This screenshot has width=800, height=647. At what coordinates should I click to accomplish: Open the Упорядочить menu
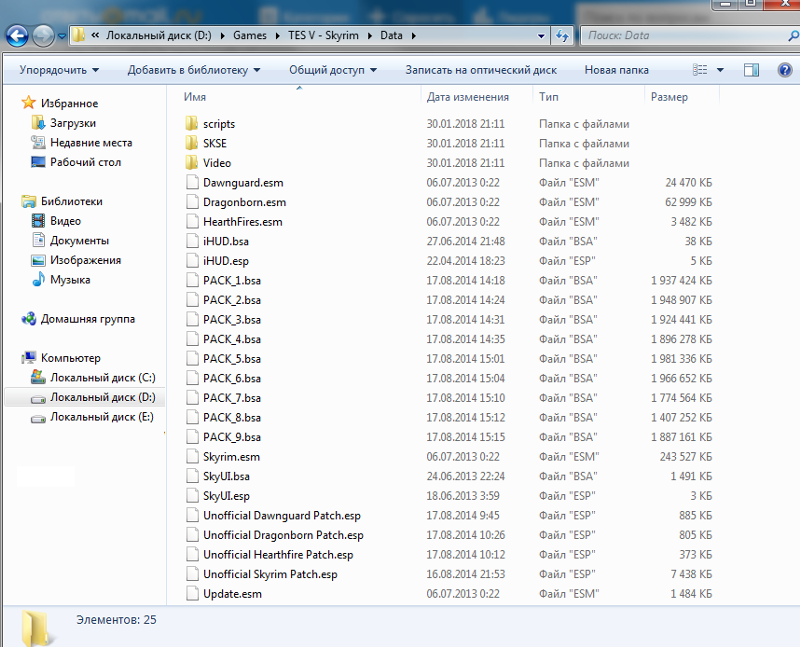59,70
